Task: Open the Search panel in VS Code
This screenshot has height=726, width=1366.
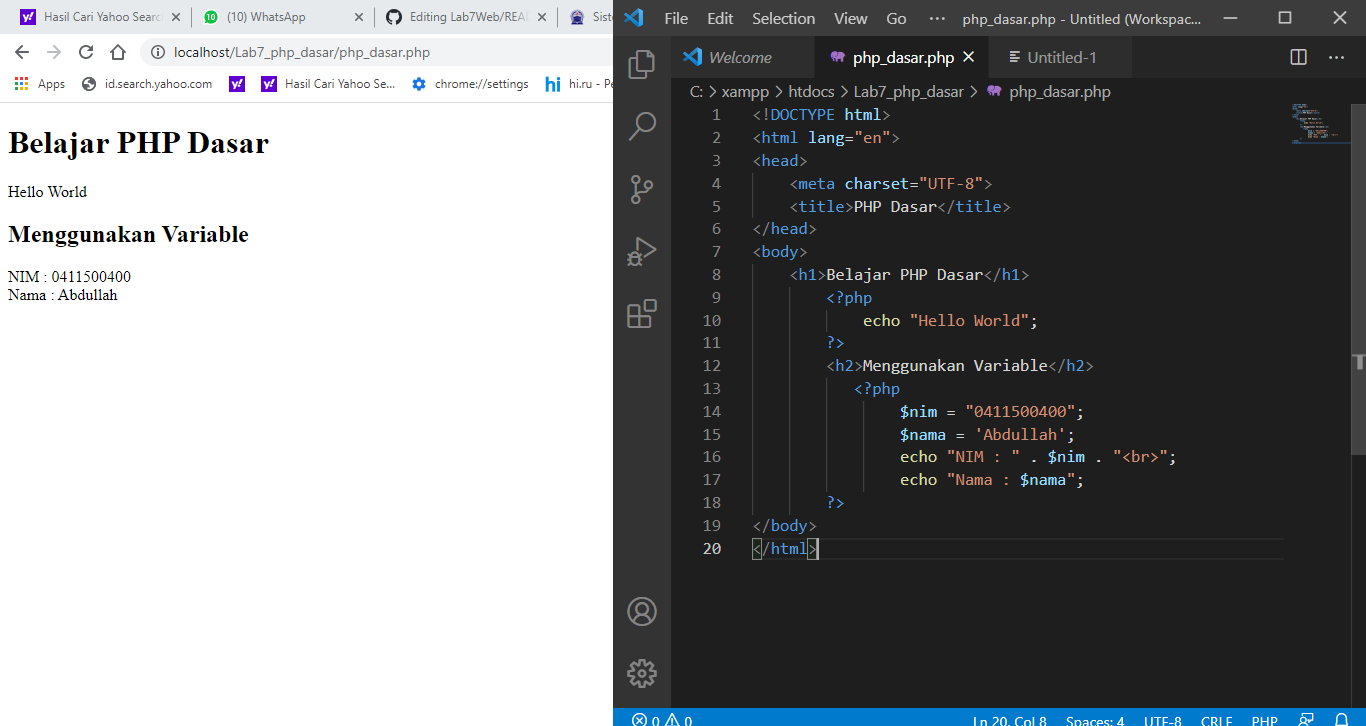Action: click(x=641, y=126)
